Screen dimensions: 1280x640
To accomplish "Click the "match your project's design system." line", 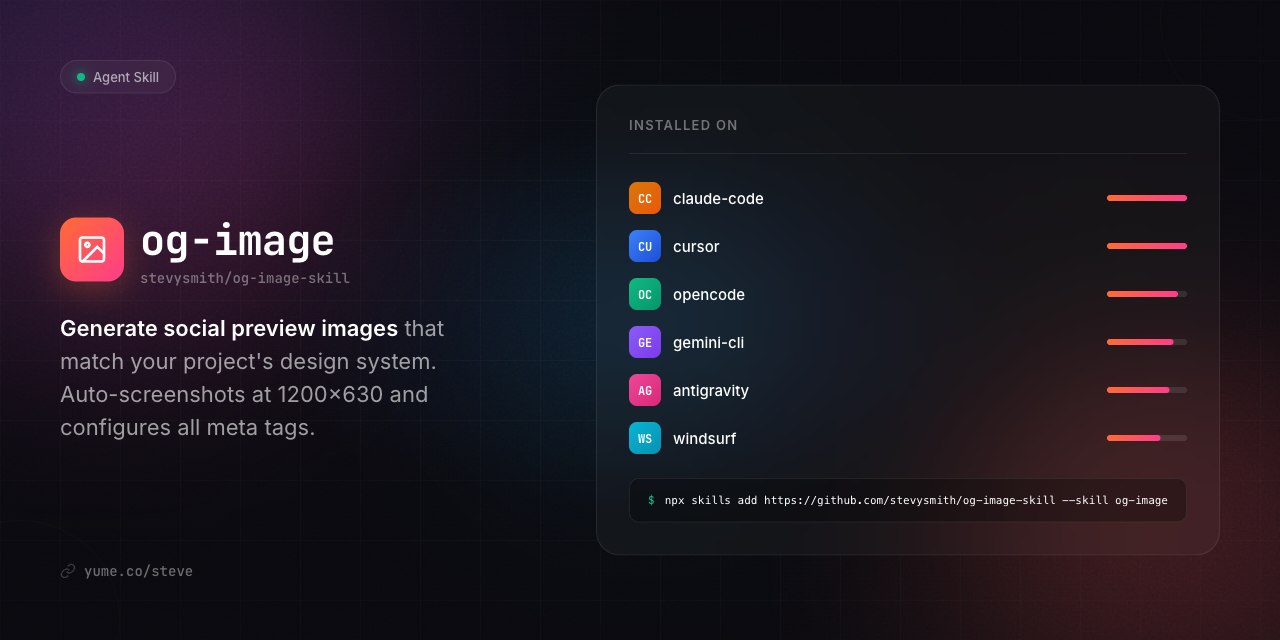I will (248, 362).
